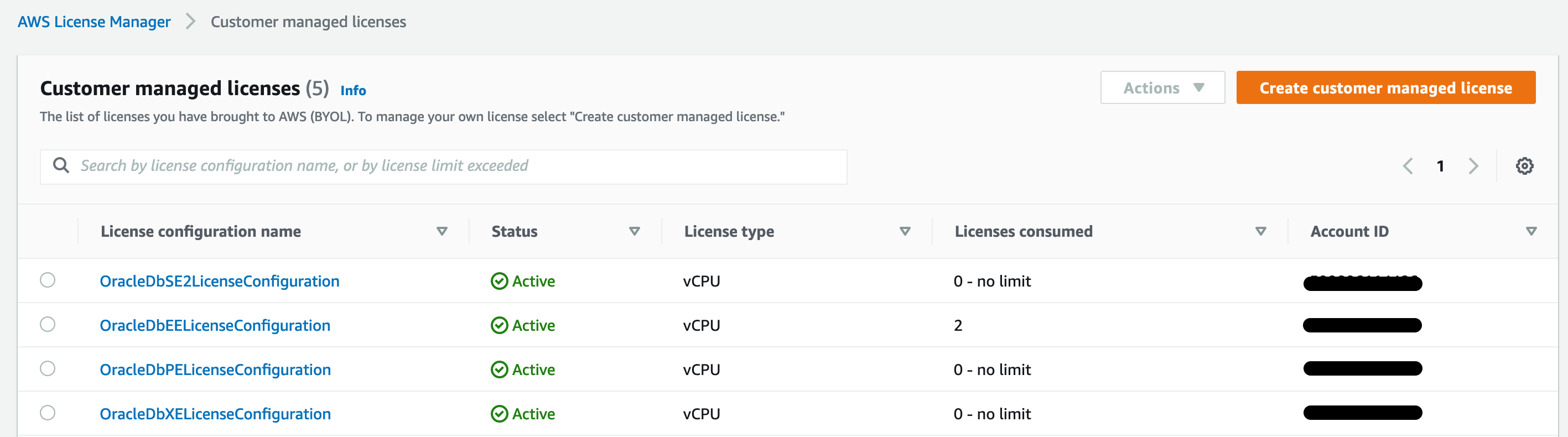1568x437 pixels.
Task: Sort by Account ID column arrow
Action: tap(1531, 231)
